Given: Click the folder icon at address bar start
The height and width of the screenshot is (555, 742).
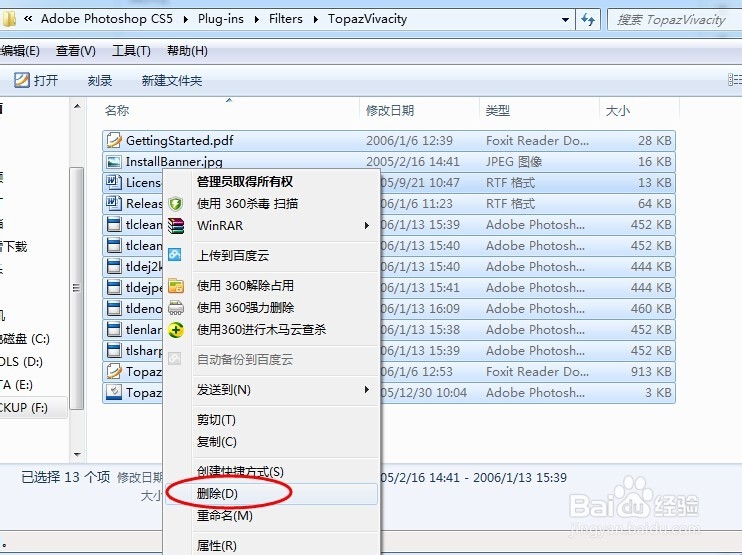Looking at the screenshot, I should pyautogui.click(x=9, y=19).
